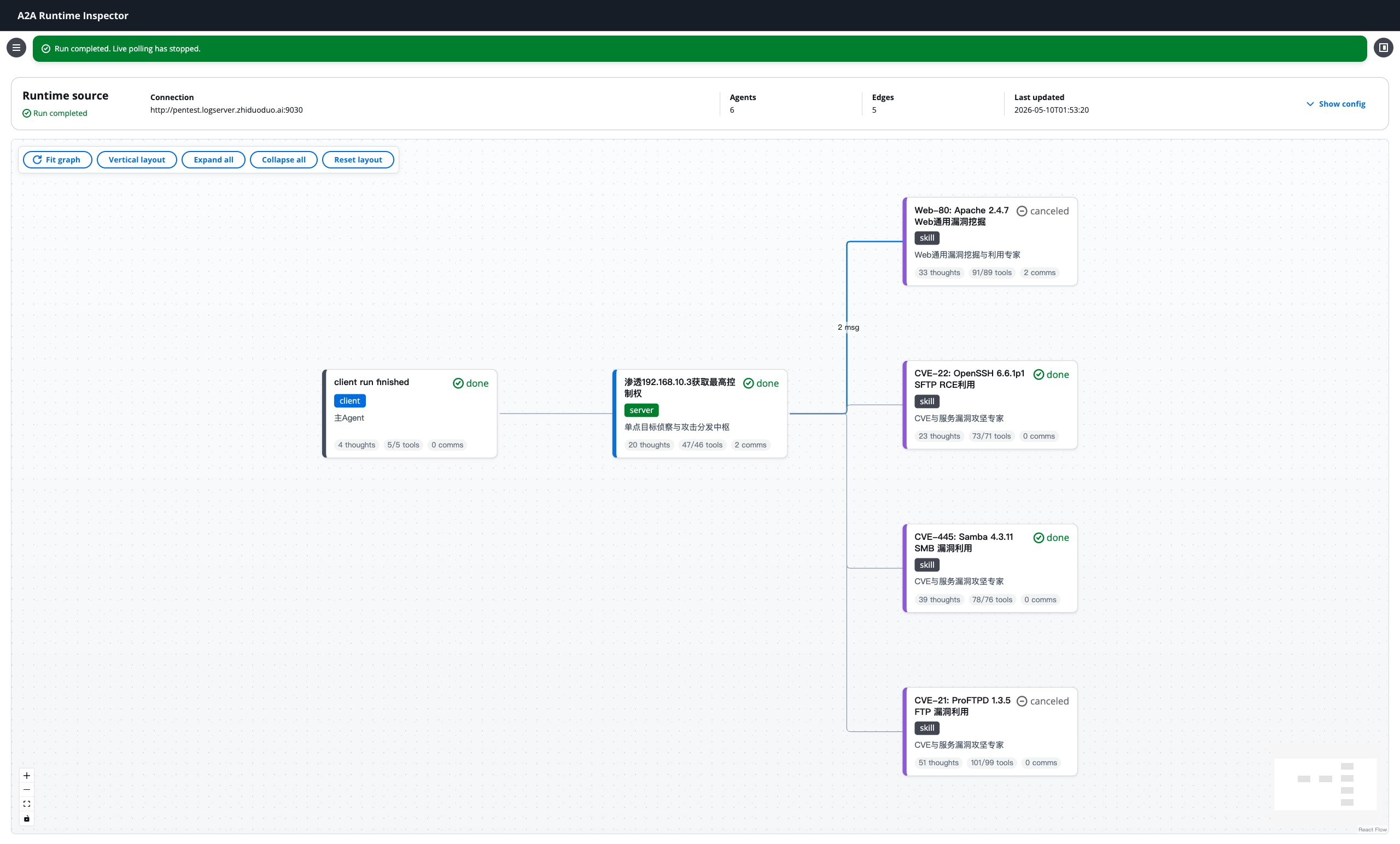The image size is (1400, 844).
Task: Click the zoom in plus control
Action: coord(27,775)
